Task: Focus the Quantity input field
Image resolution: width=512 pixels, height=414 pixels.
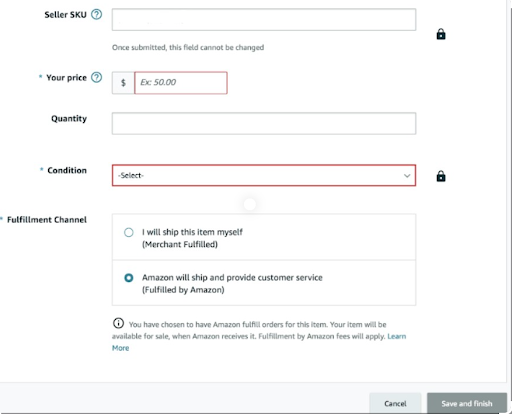Action: (x=264, y=123)
